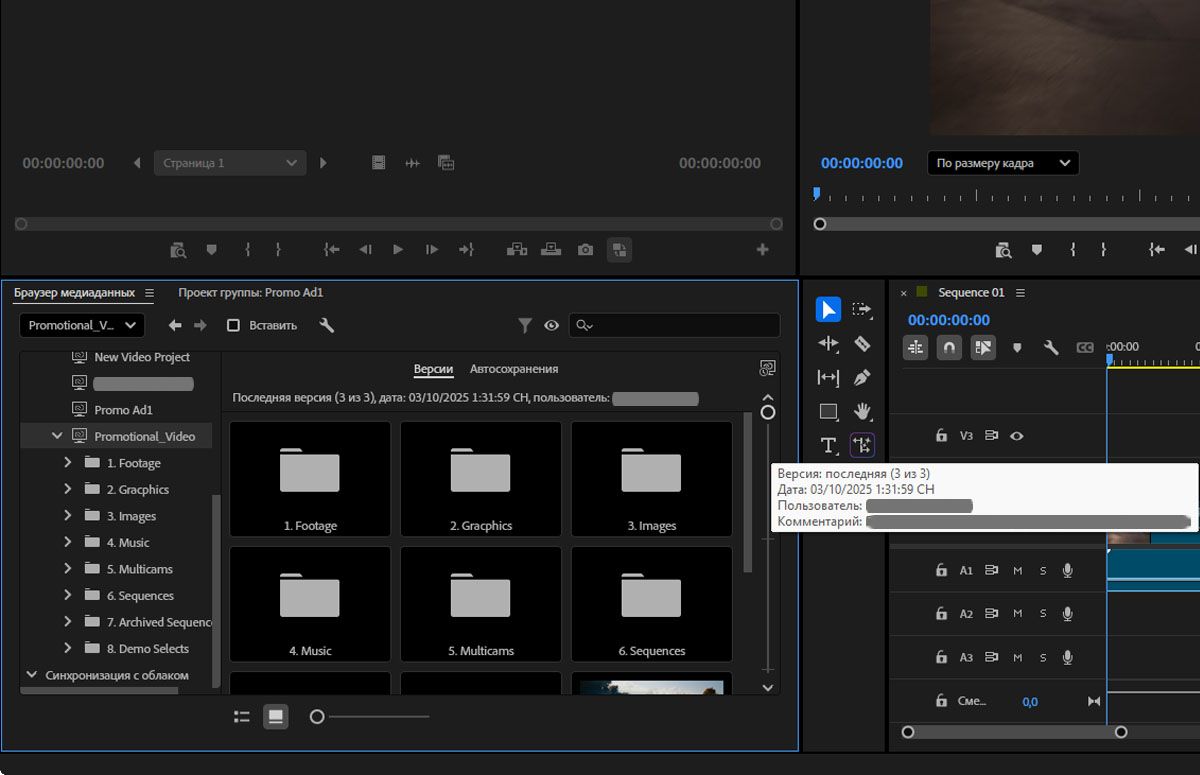Click the thumbnail size slider handle
The height and width of the screenshot is (775, 1200).
(317, 716)
